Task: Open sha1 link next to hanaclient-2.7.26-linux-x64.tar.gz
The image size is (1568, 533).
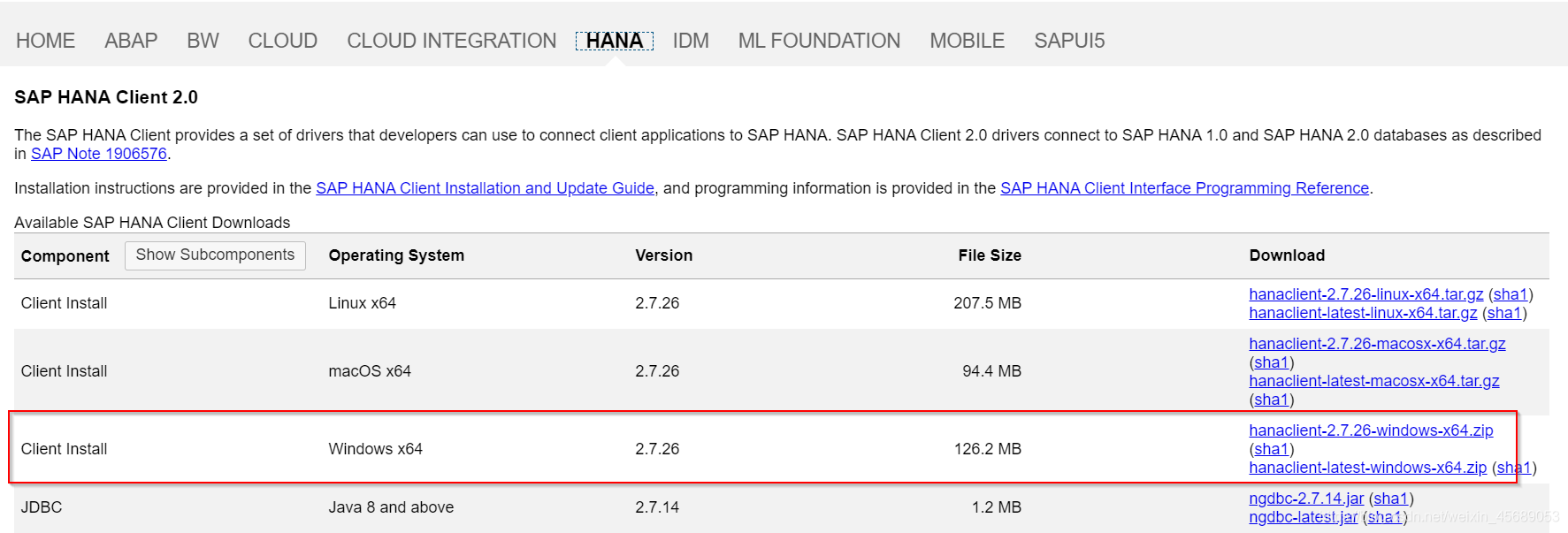Action: 1511,294
